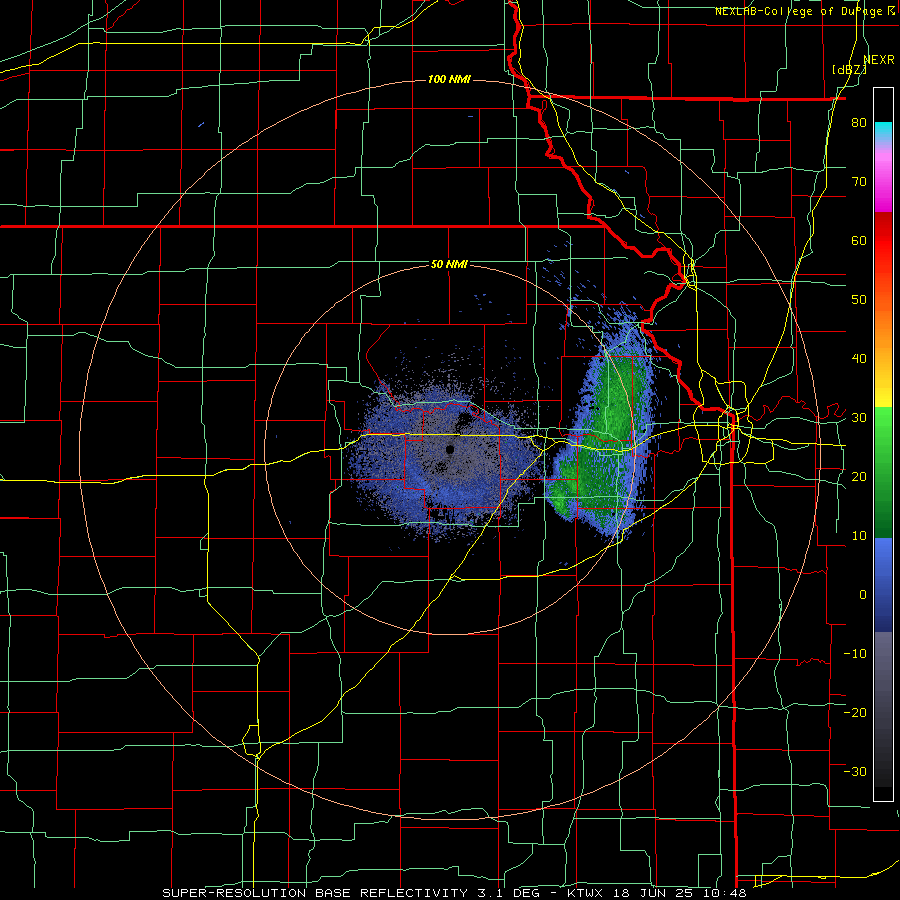Click the radar site black dot at center
Viewport: 900px width, 900px height.
pos(450,449)
